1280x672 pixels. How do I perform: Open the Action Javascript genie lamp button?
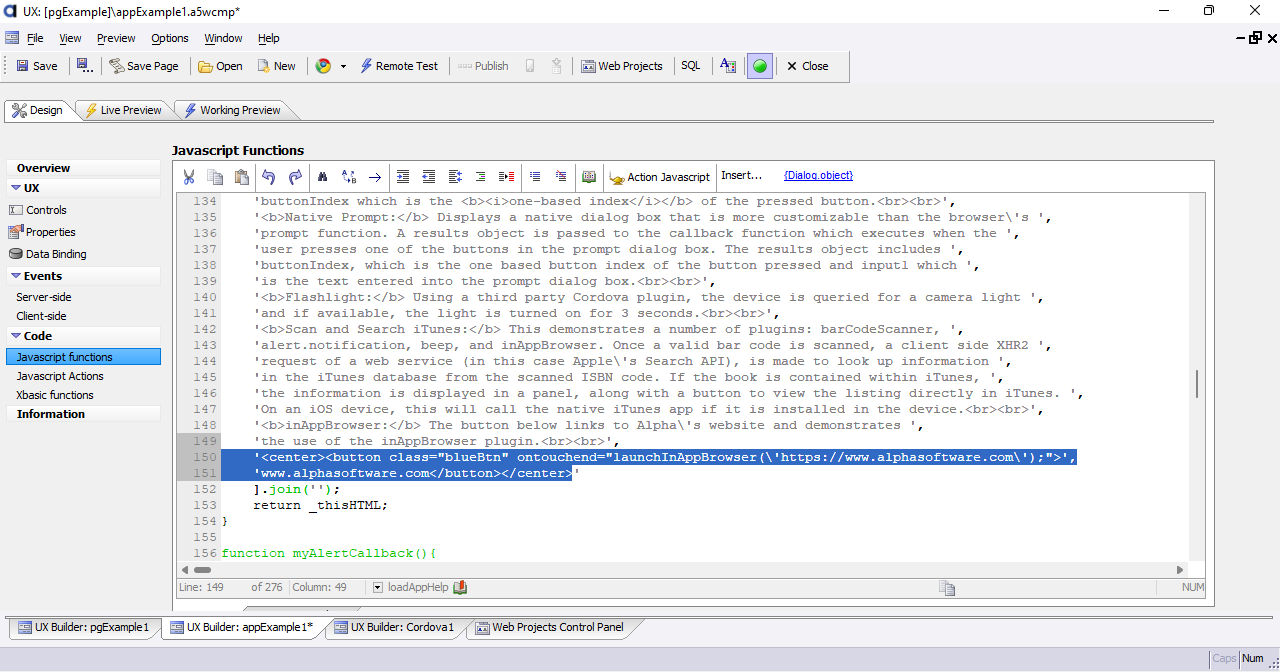[660, 177]
